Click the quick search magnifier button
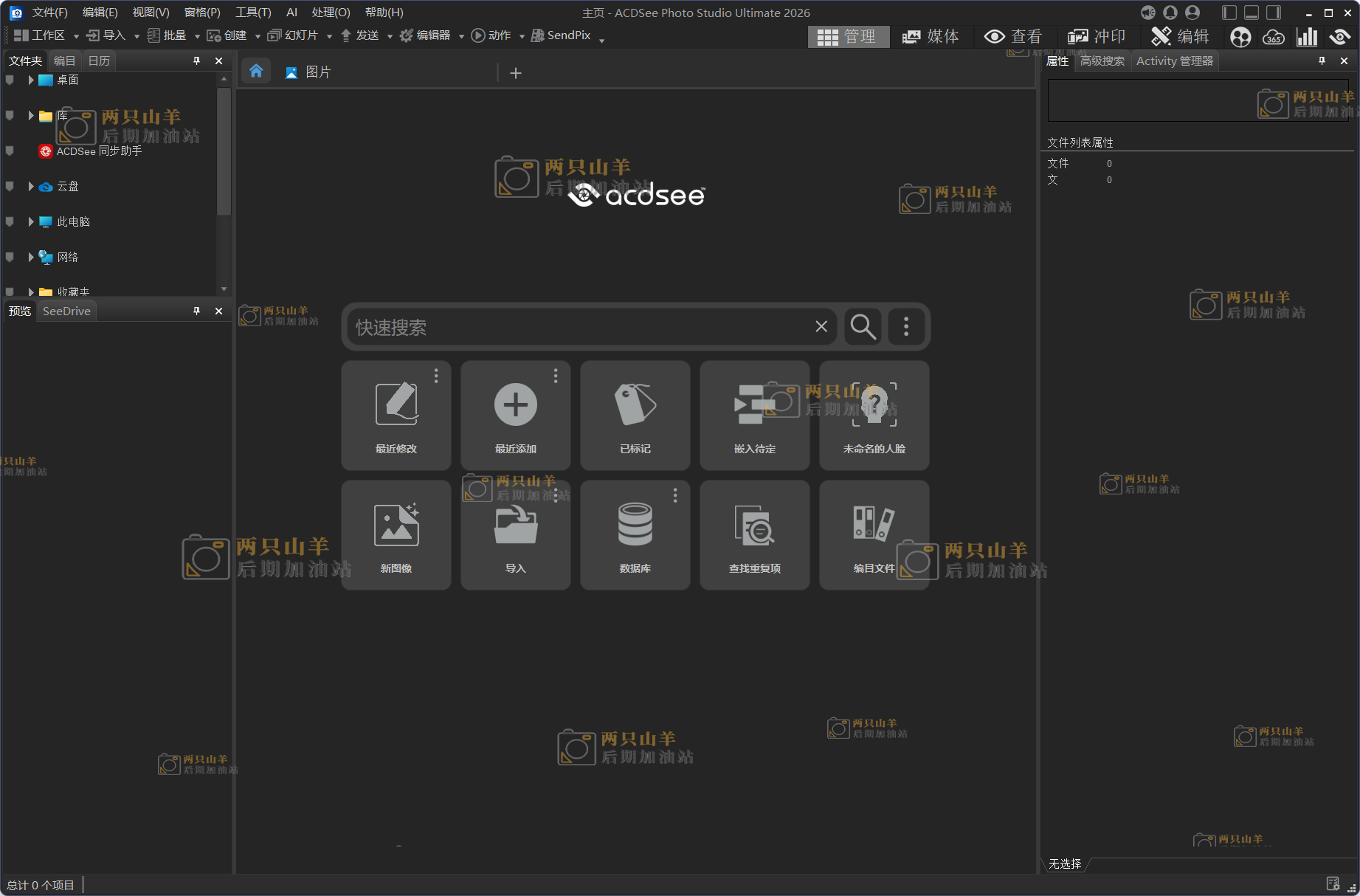Viewport: 1360px width, 896px height. coord(863,326)
